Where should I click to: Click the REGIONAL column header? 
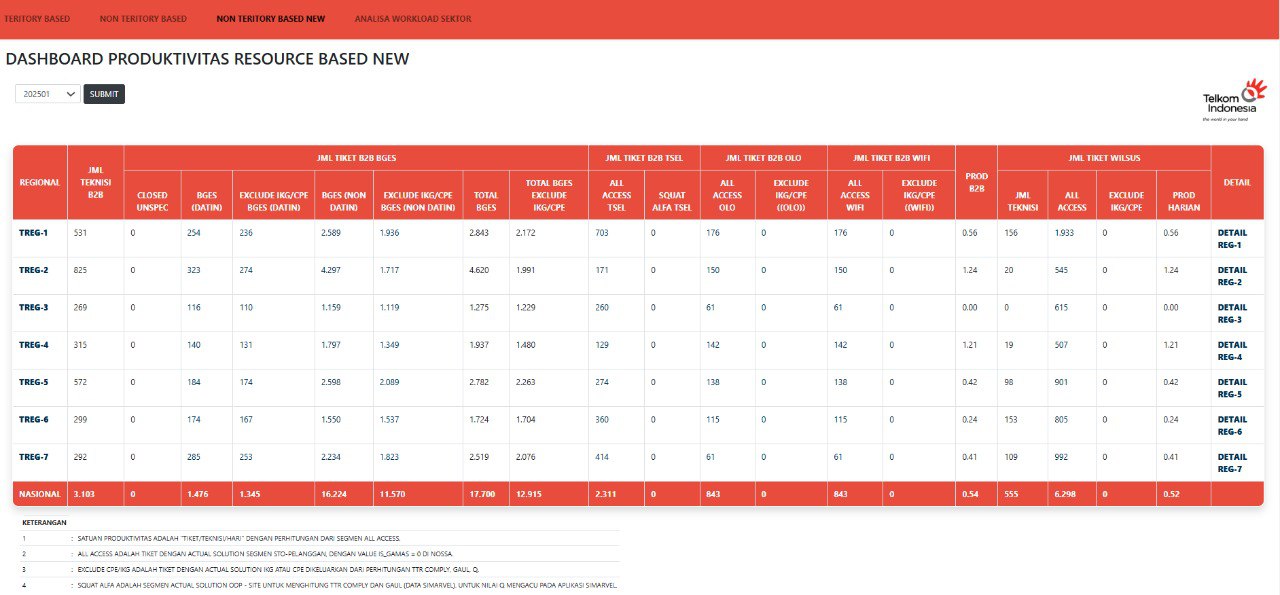[x=40, y=182]
